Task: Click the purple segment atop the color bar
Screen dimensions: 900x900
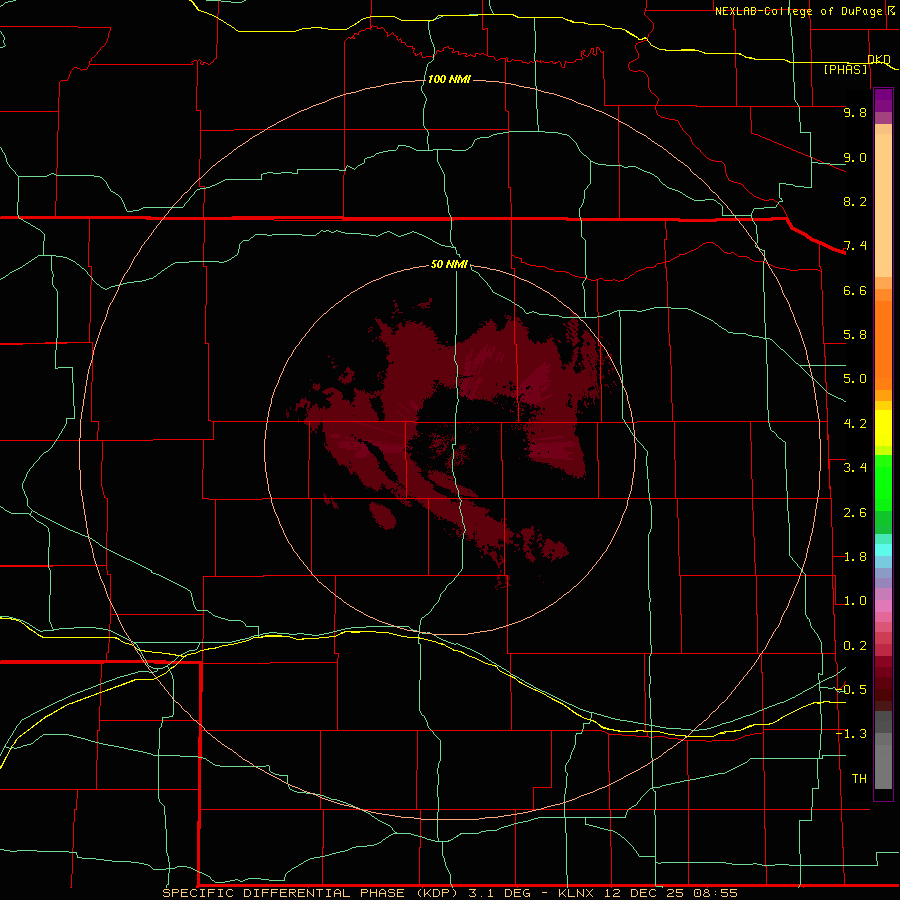Action: [883, 100]
